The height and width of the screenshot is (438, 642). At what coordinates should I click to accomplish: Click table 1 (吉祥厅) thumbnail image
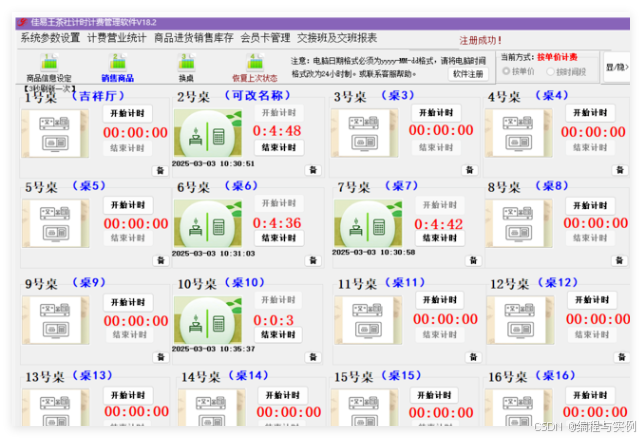pyautogui.click(x=55, y=133)
